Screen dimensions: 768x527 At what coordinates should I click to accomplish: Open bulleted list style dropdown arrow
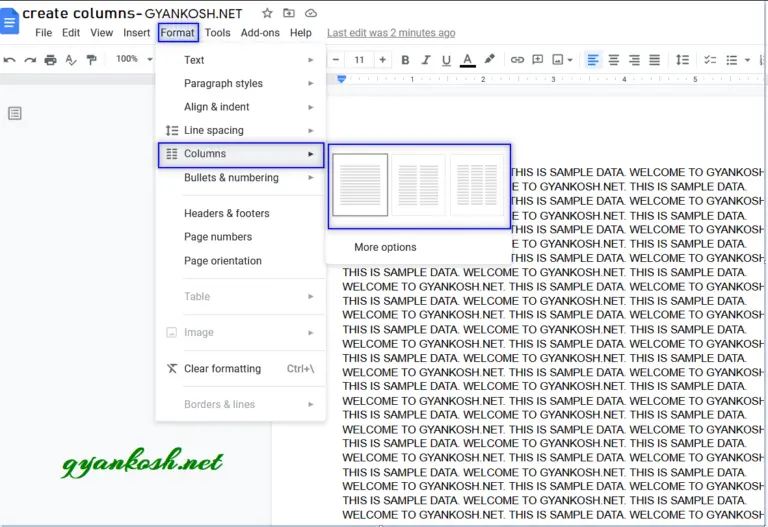click(x=747, y=60)
